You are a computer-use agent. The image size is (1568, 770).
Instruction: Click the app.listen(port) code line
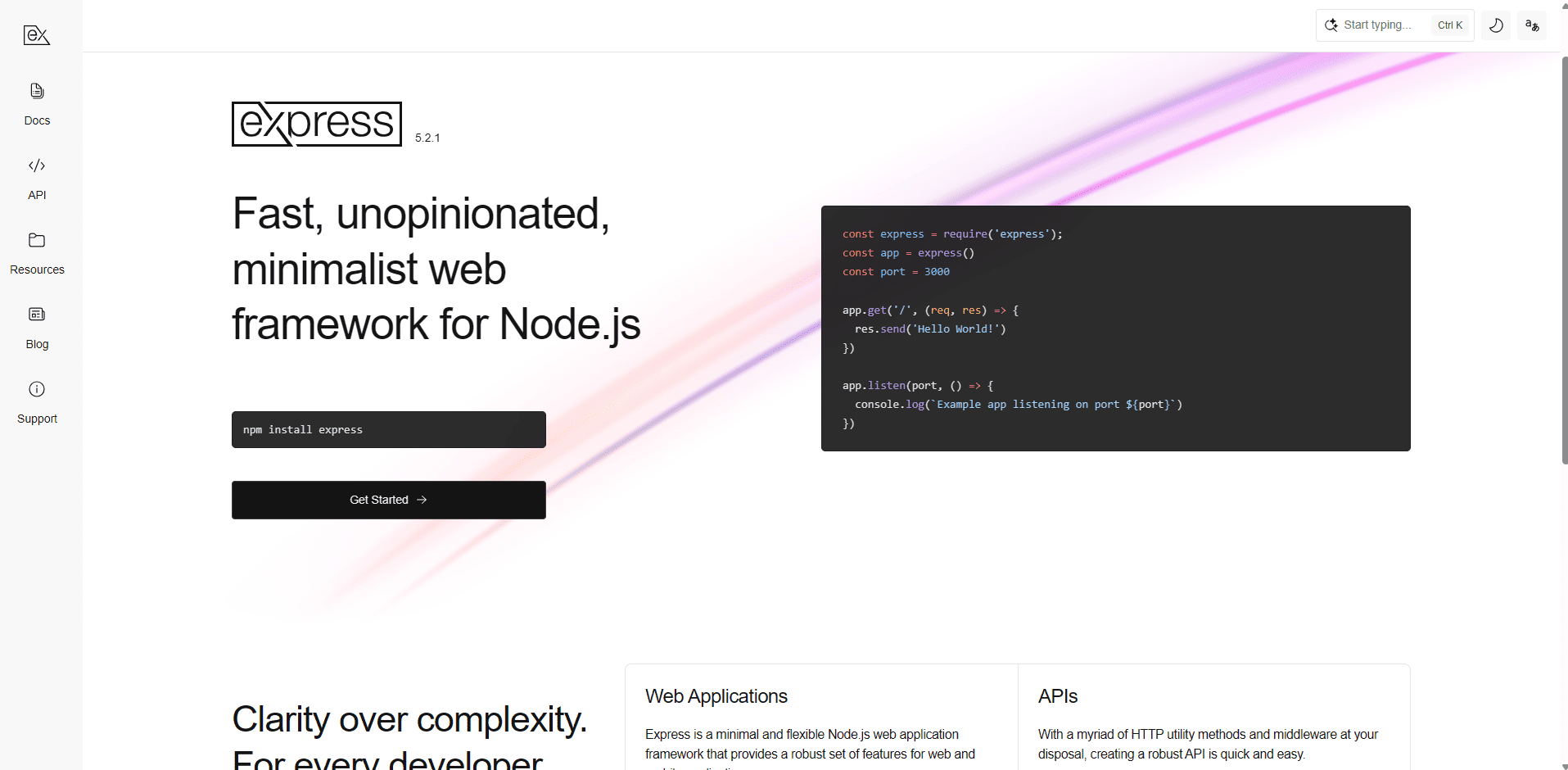pyautogui.click(x=918, y=386)
